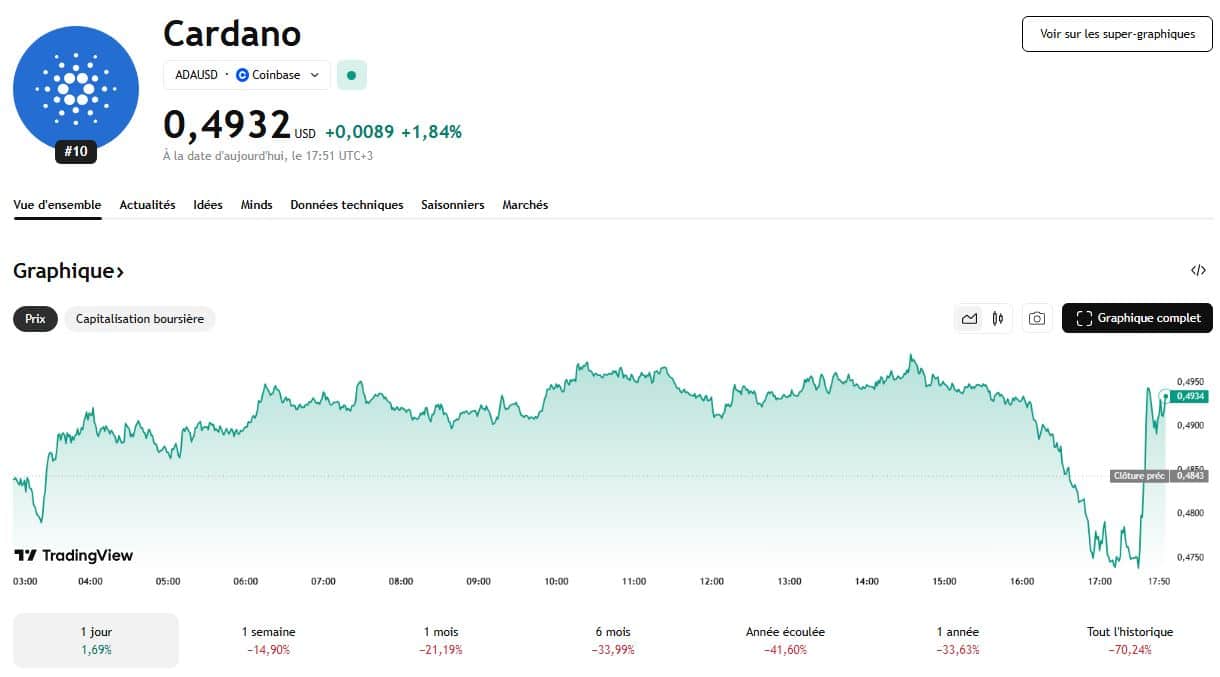Take a chart snapshot with camera icon
The image size is (1220, 677).
pyautogui.click(x=1037, y=319)
